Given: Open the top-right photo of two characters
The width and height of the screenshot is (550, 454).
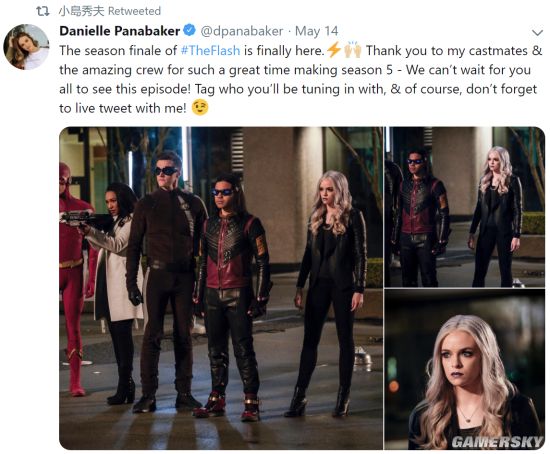Looking at the screenshot, I should [x=465, y=207].
